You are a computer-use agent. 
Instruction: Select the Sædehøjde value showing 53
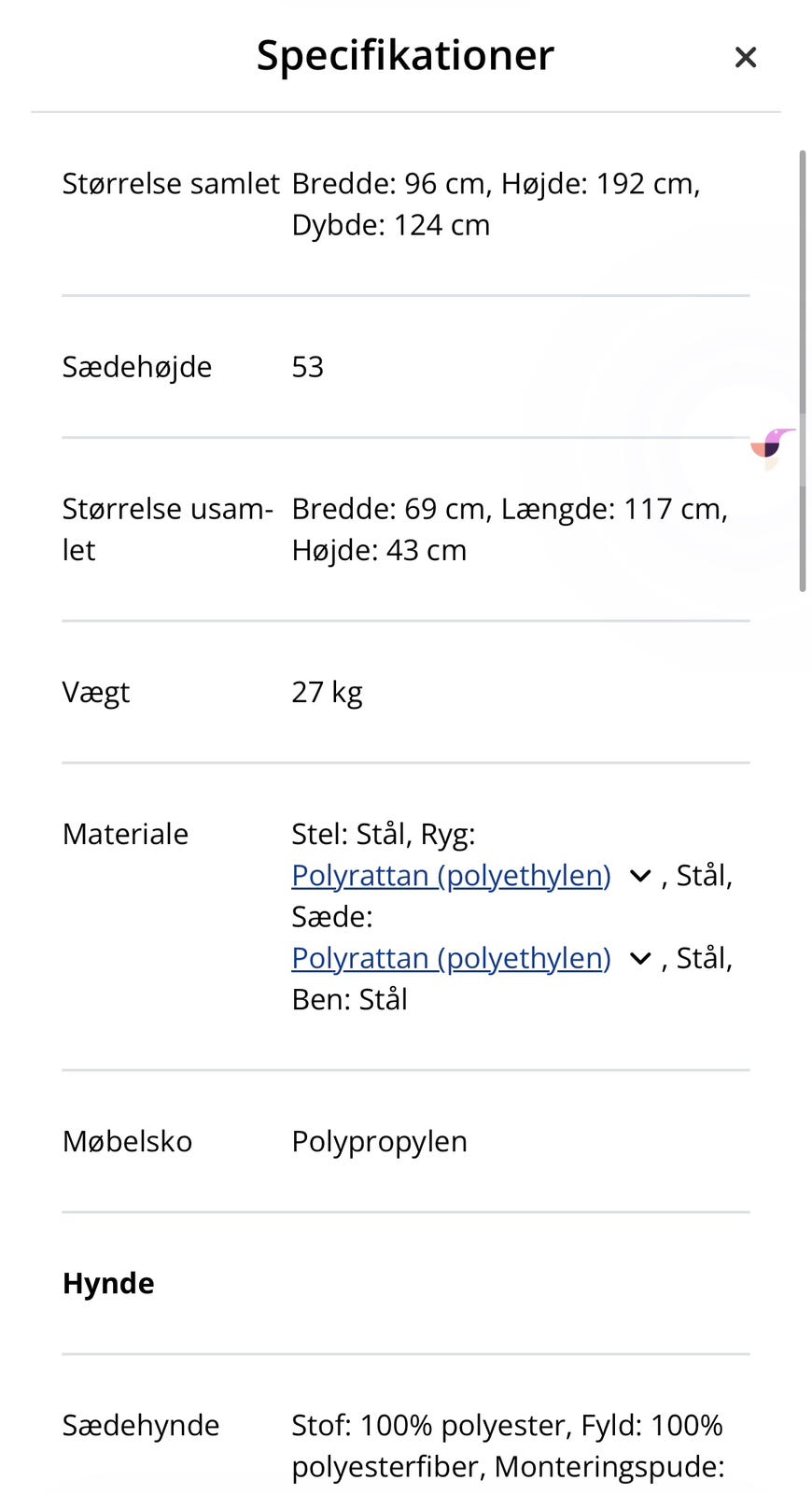click(x=307, y=366)
